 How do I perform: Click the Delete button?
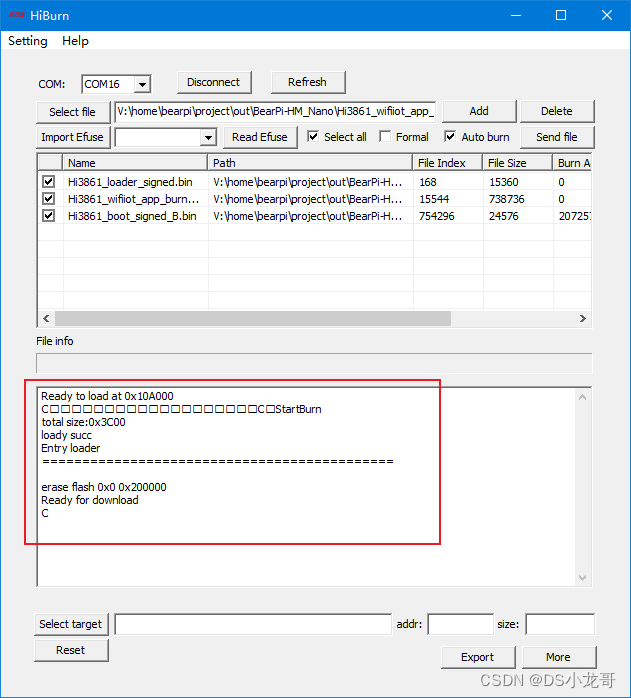pyautogui.click(x=557, y=111)
